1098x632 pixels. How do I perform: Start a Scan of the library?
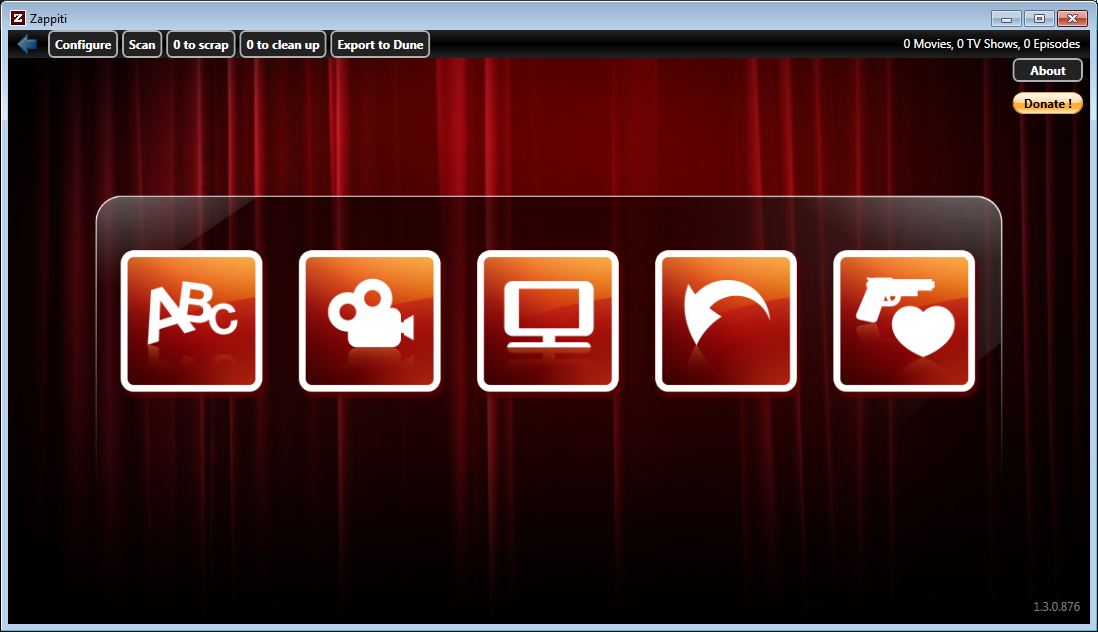click(x=142, y=44)
